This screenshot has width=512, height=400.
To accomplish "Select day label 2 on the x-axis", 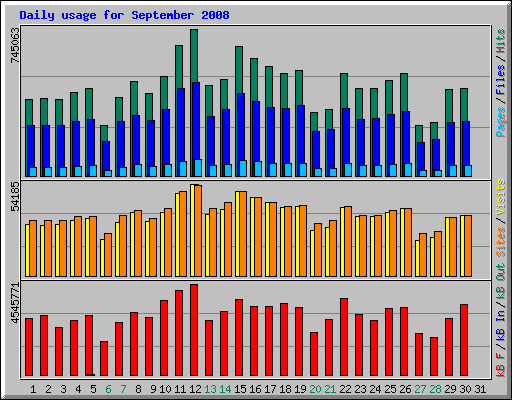I will click(48, 389).
